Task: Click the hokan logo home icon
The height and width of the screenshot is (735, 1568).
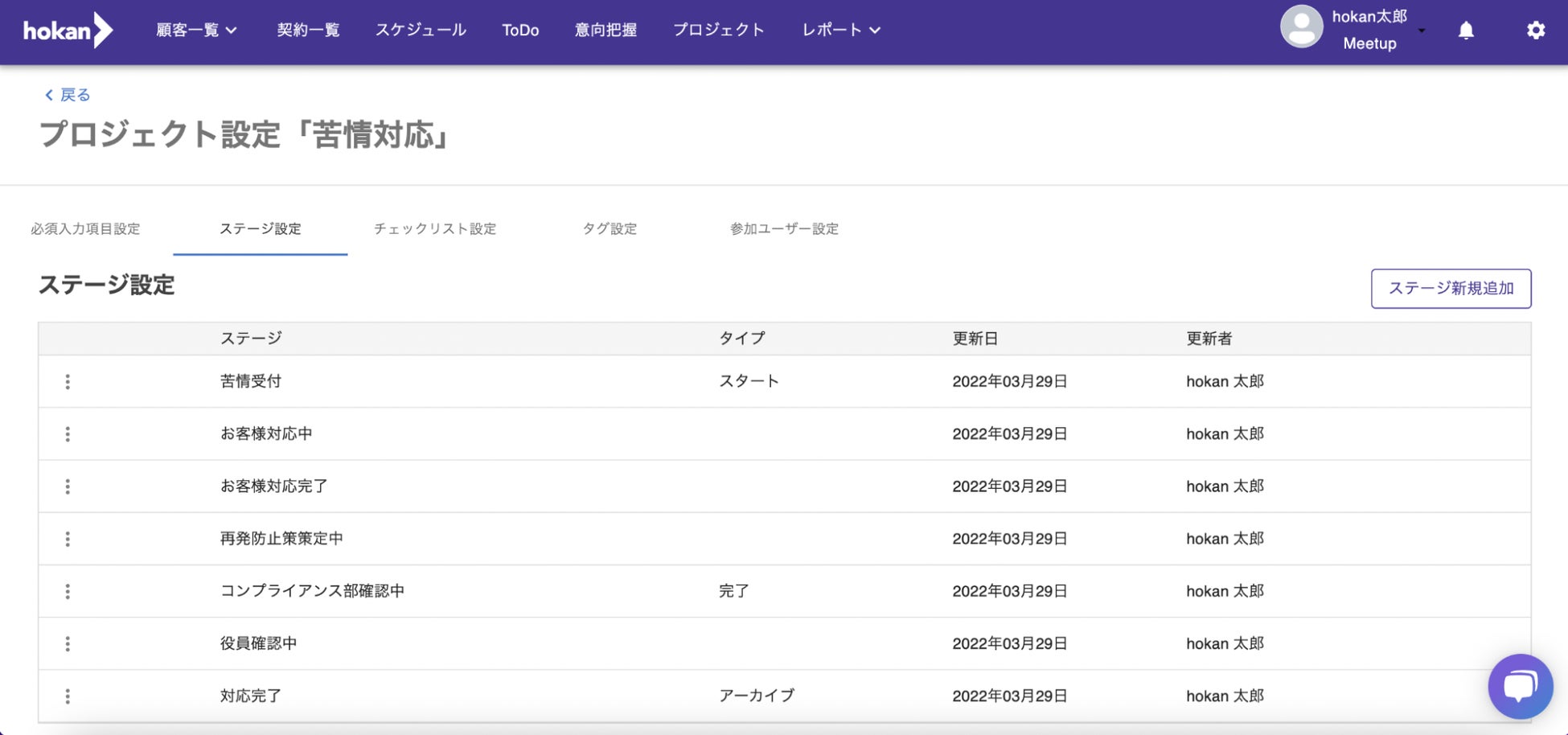Action: click(x=68, y=31)
